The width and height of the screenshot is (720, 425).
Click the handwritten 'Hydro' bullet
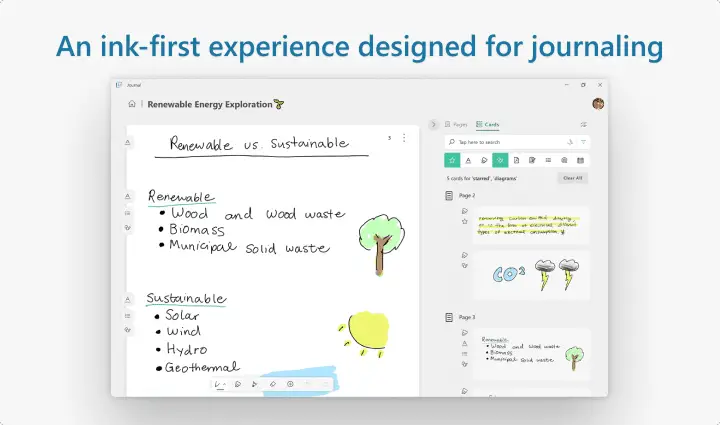click(187, 349)
